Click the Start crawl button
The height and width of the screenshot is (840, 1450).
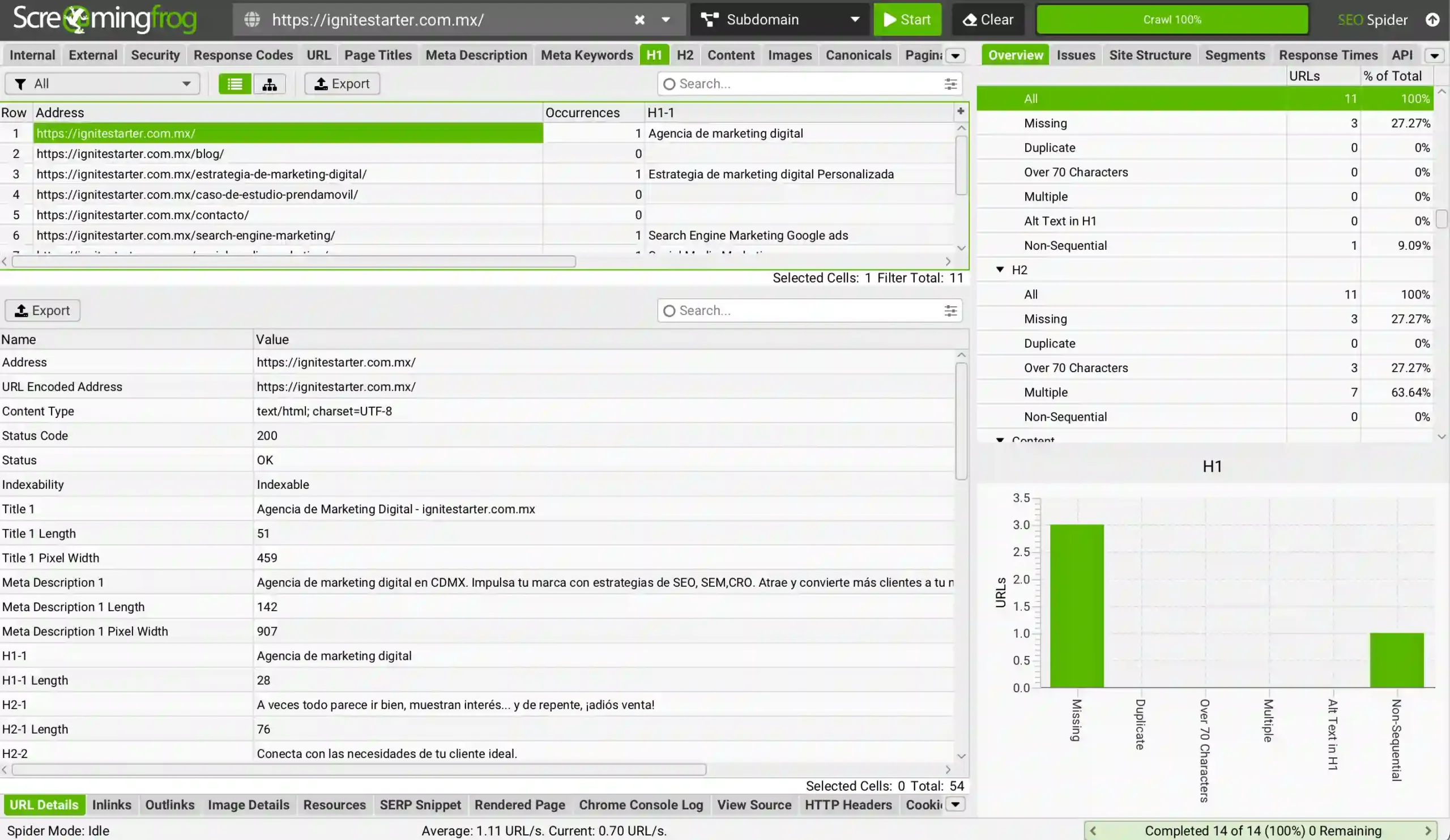pyautogui.click(x=907, y=19)
